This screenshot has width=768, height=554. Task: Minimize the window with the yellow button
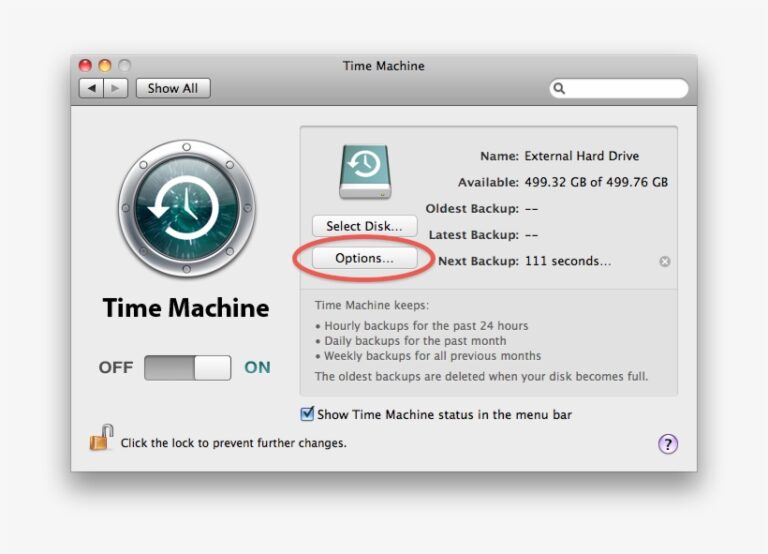(105, 66)
